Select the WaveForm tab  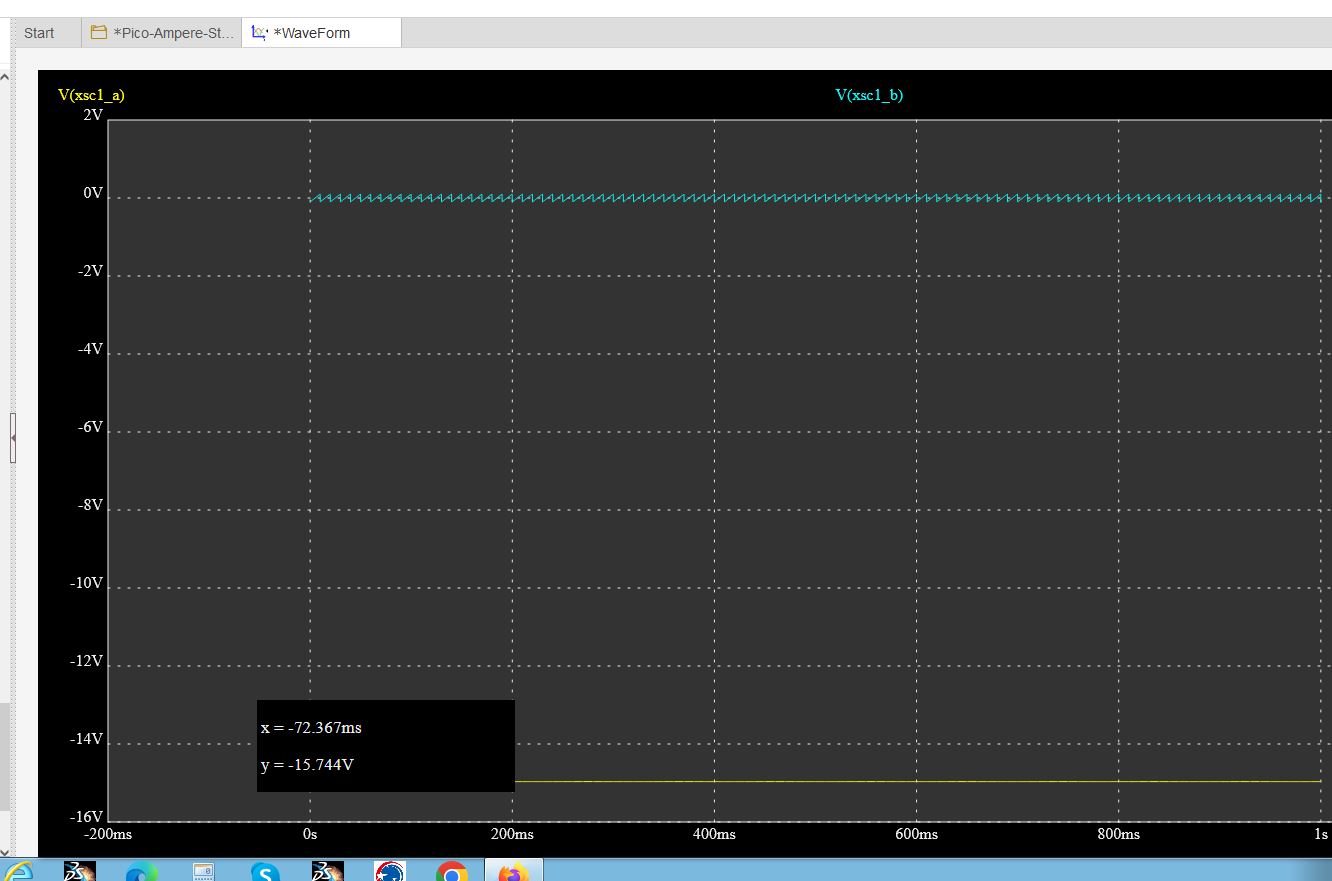pos(321,33)
